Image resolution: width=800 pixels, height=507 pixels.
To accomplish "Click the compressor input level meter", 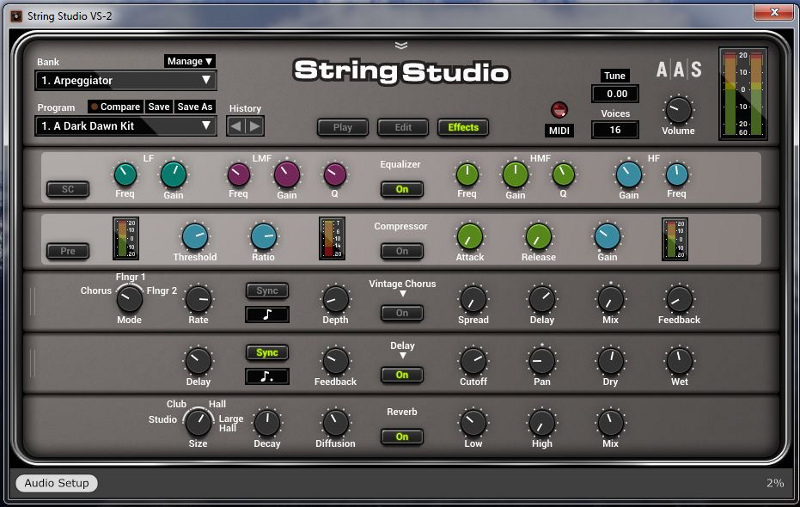I will 126,238.
